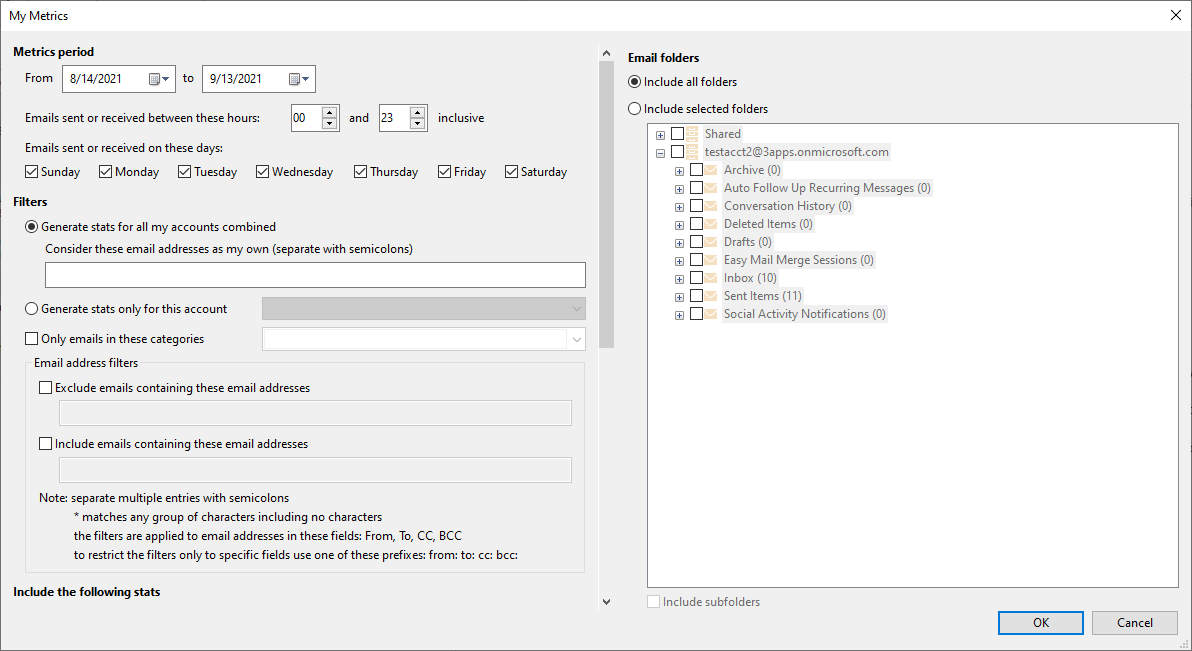This screenshot has height=651, width=1192.
Task: Cancel the My Metrics dialog
Action: tap(1135, 623)
